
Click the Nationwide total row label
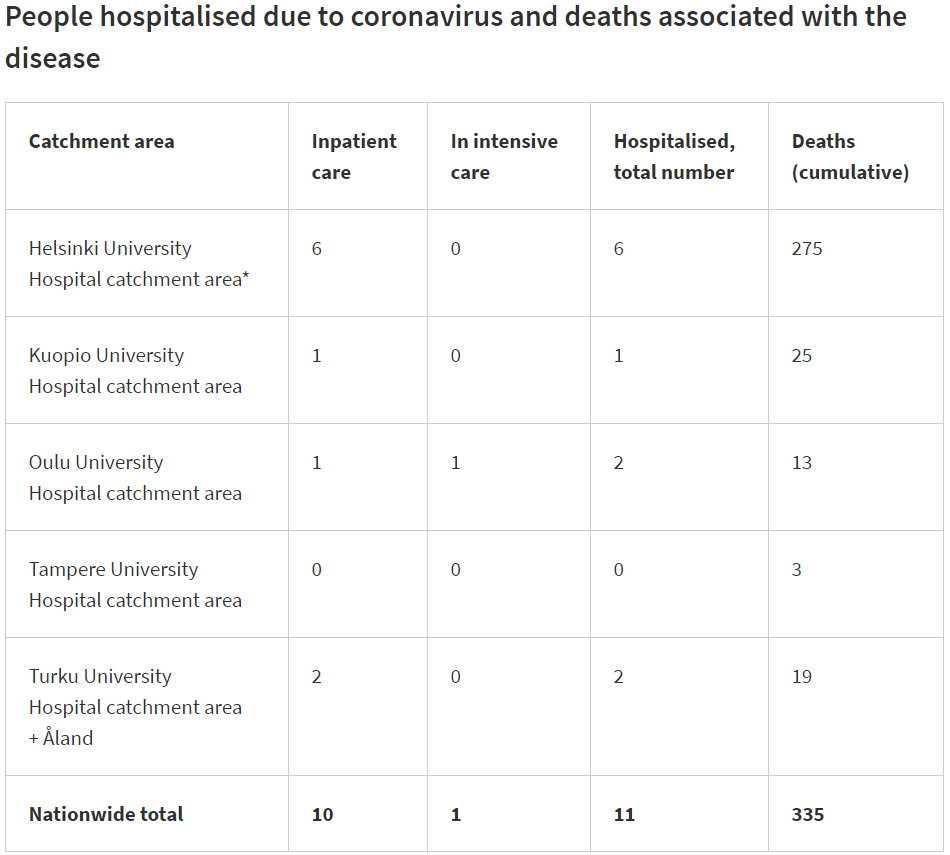pos(106,814)
